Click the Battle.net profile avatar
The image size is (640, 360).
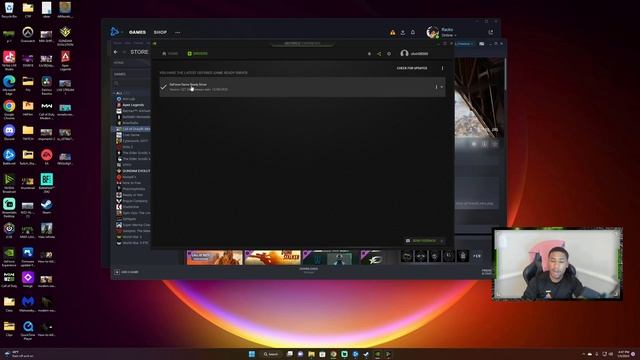432,32
